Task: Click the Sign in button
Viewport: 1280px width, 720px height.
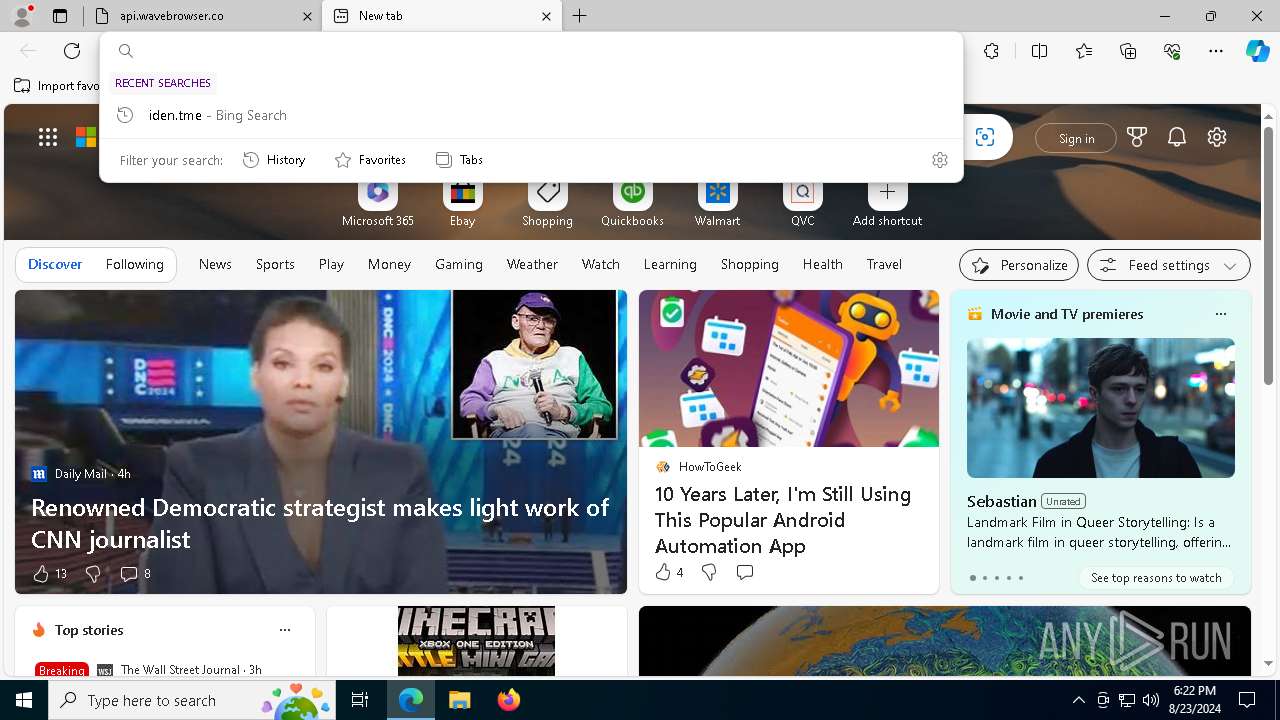Action: [1076, 138]
